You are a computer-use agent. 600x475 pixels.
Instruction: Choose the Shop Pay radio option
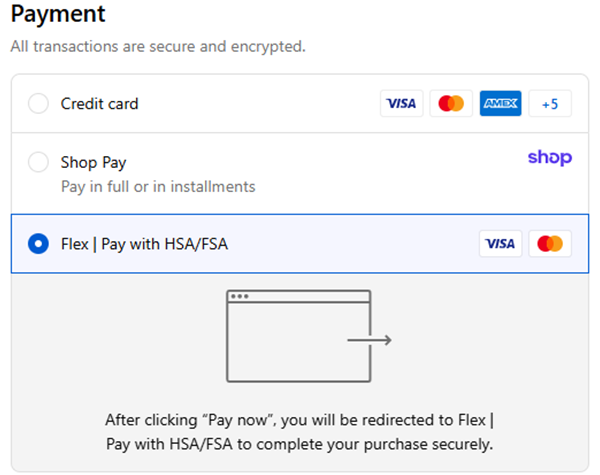38,162
